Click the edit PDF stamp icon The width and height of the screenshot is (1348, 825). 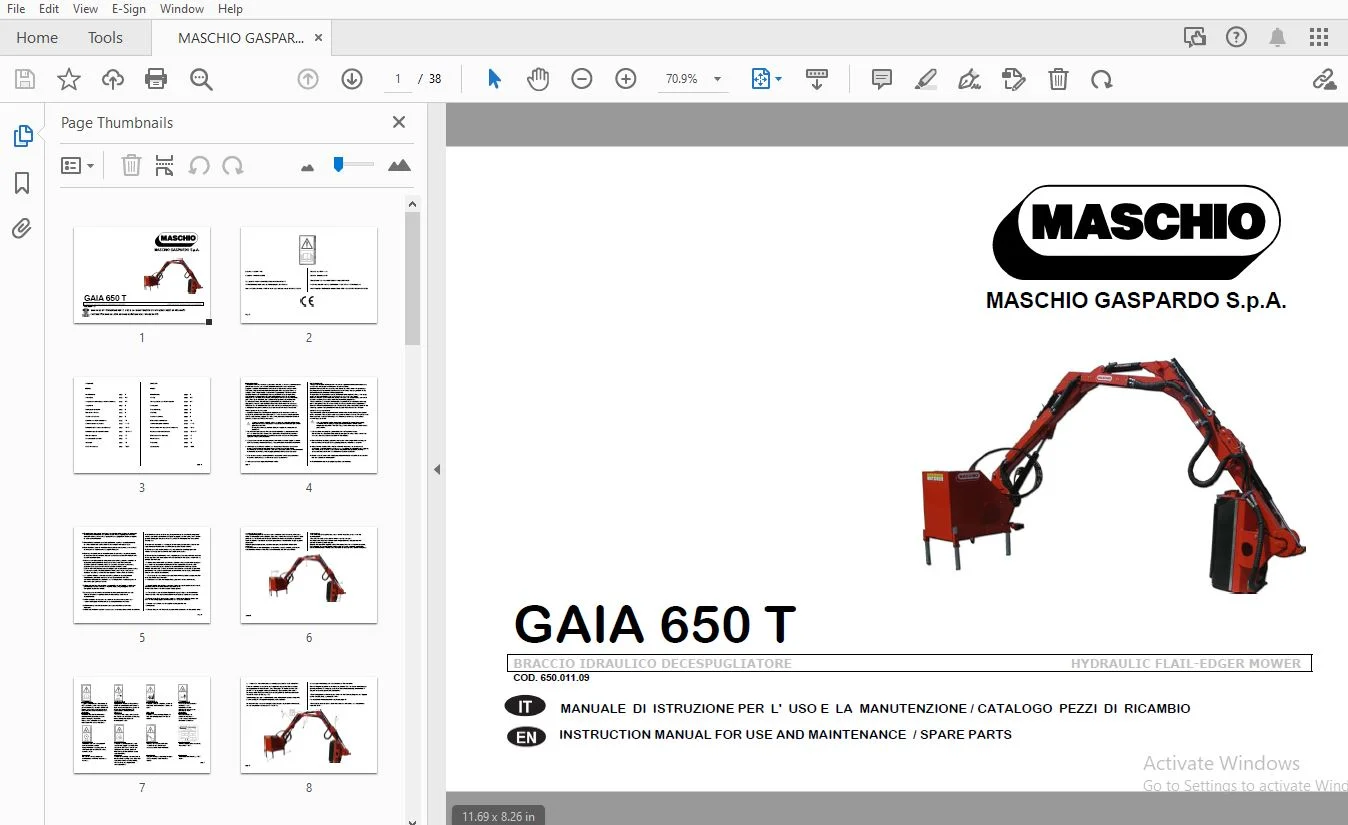[x=1013, y=79]
